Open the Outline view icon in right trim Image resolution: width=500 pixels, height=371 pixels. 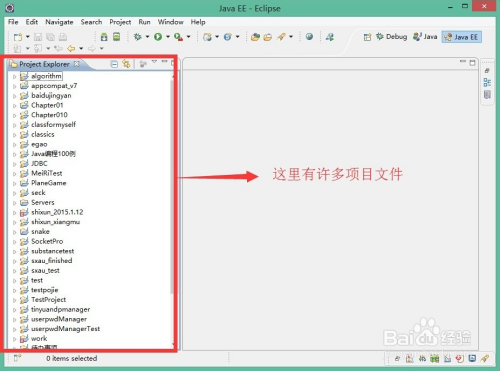coord(487,82)
